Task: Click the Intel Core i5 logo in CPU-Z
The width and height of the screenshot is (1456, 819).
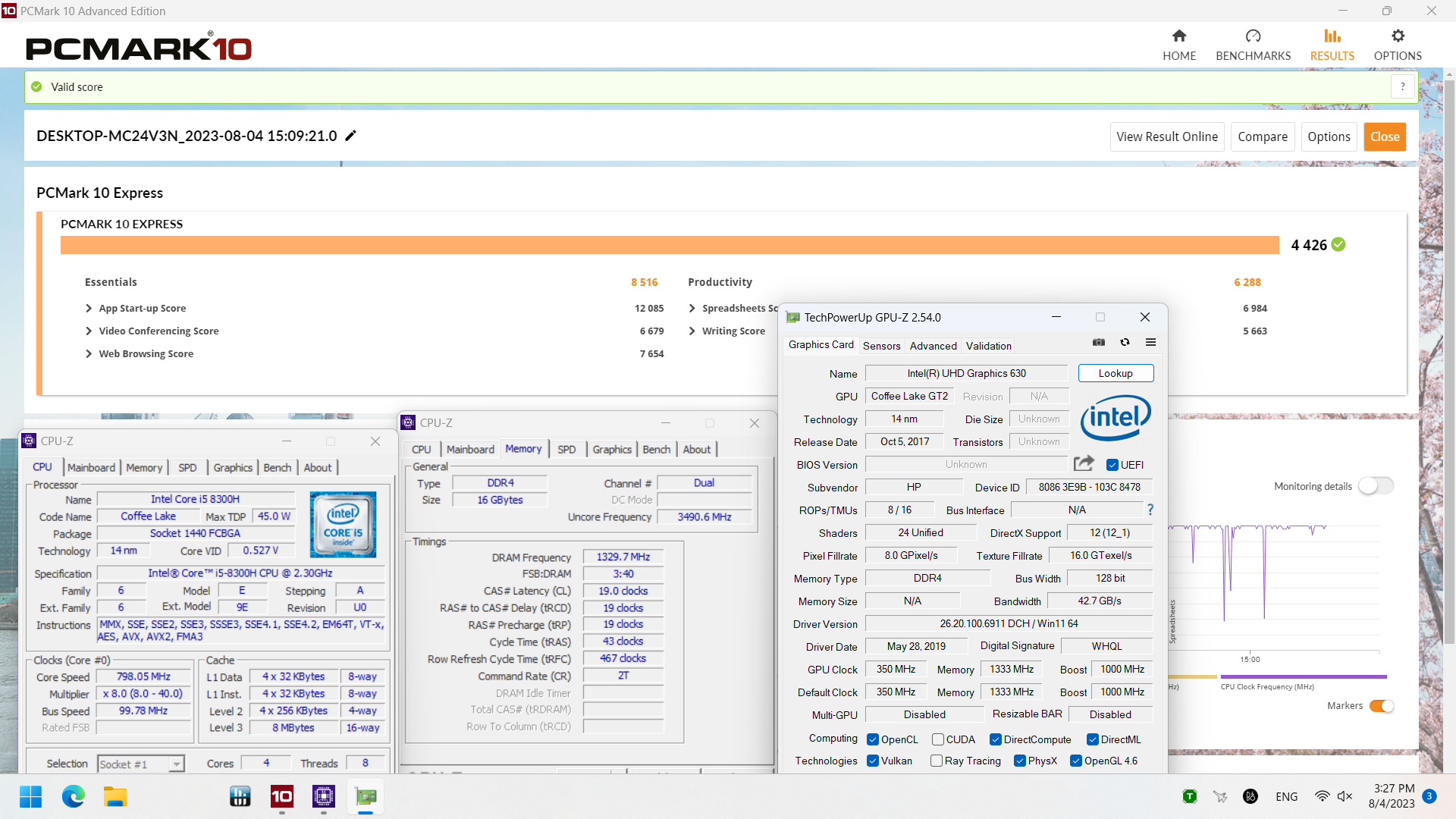Action: [343, 524]
